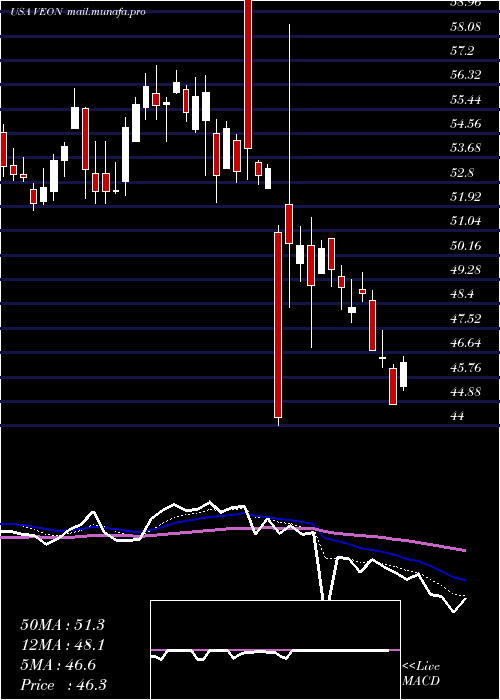Click the '5MA : 46.6' readout
This screenshot has height=700, width=500.
coord(58,665)
